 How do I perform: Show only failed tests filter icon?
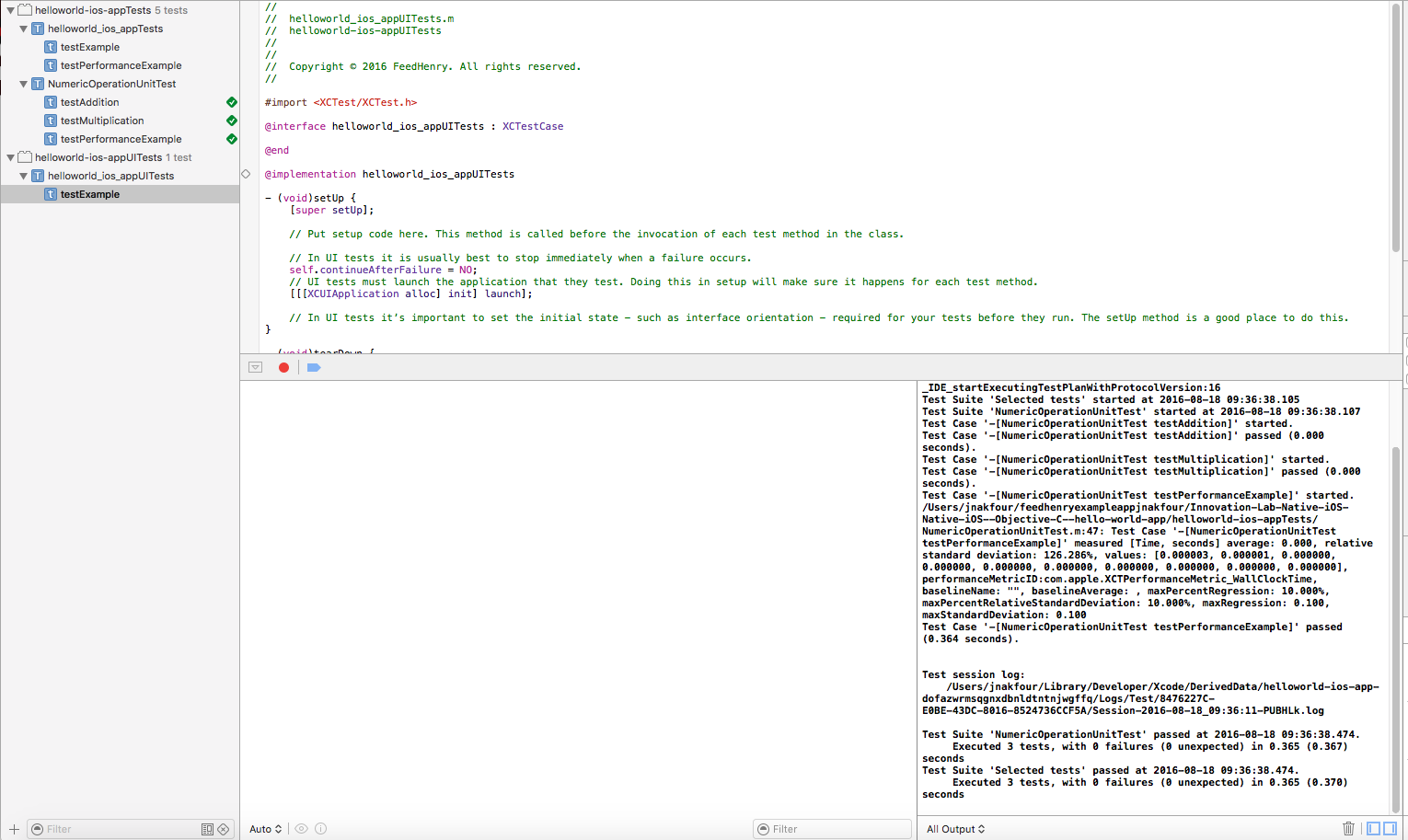pyautogui.click(x=223, y=829)
